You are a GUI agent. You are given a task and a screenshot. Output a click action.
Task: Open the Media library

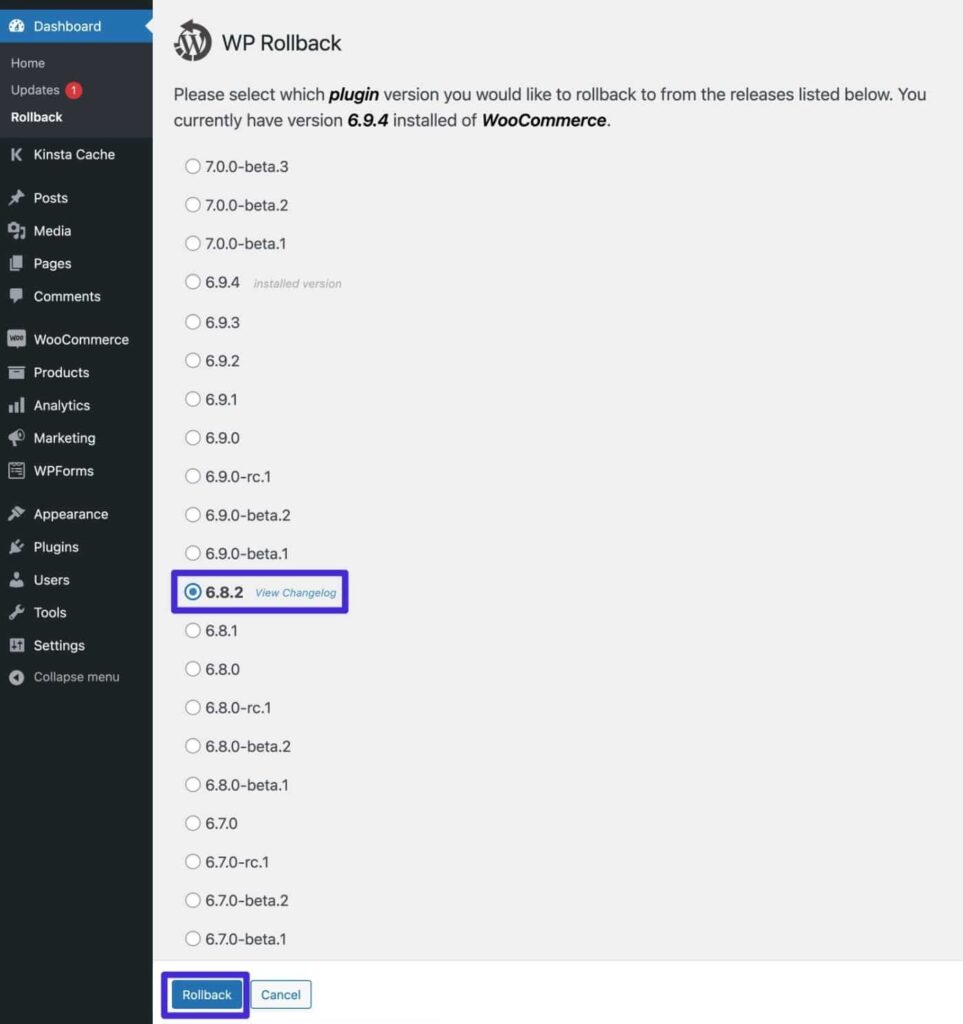click(x=52, y=230)
